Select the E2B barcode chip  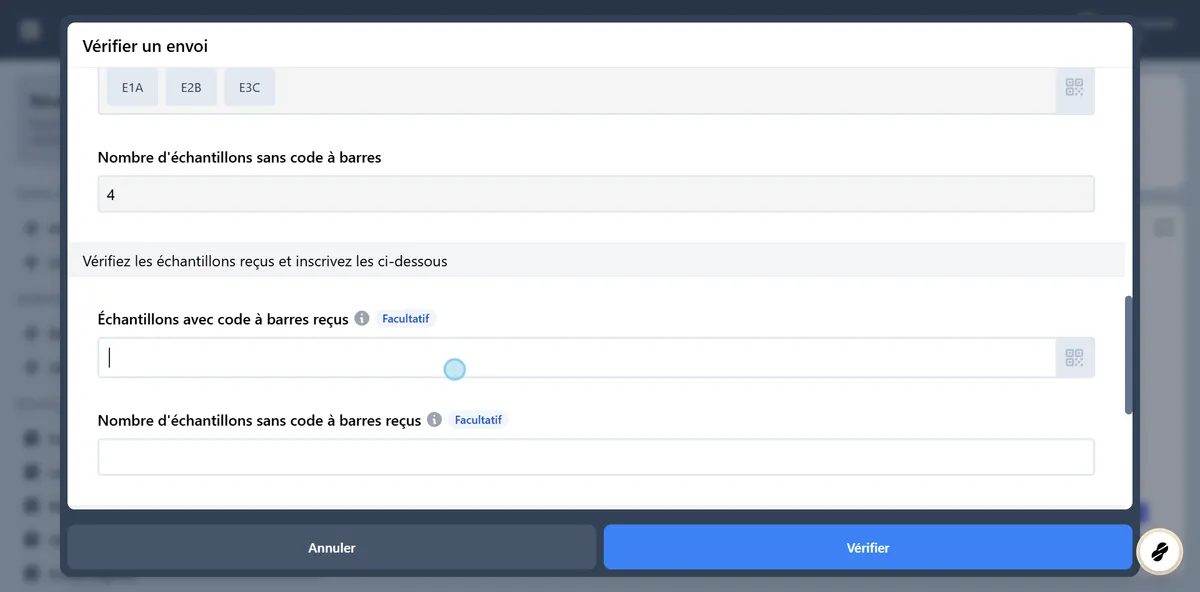click(191, 88)
